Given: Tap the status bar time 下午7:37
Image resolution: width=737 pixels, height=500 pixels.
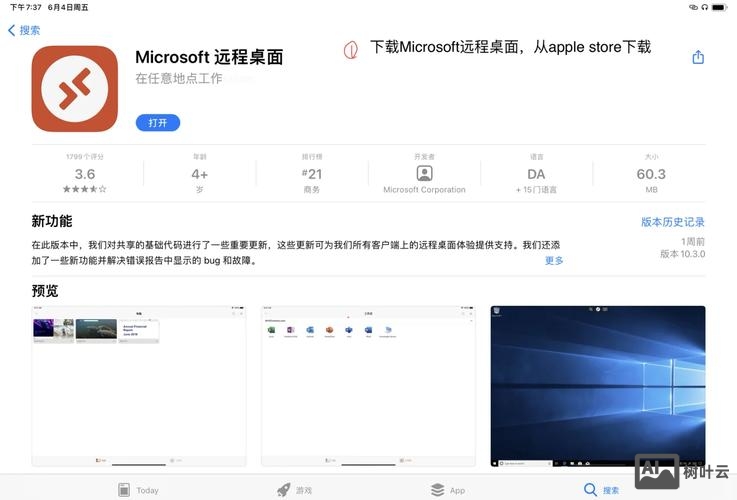Looking at the screenshot, I should (x=26, y=7).
